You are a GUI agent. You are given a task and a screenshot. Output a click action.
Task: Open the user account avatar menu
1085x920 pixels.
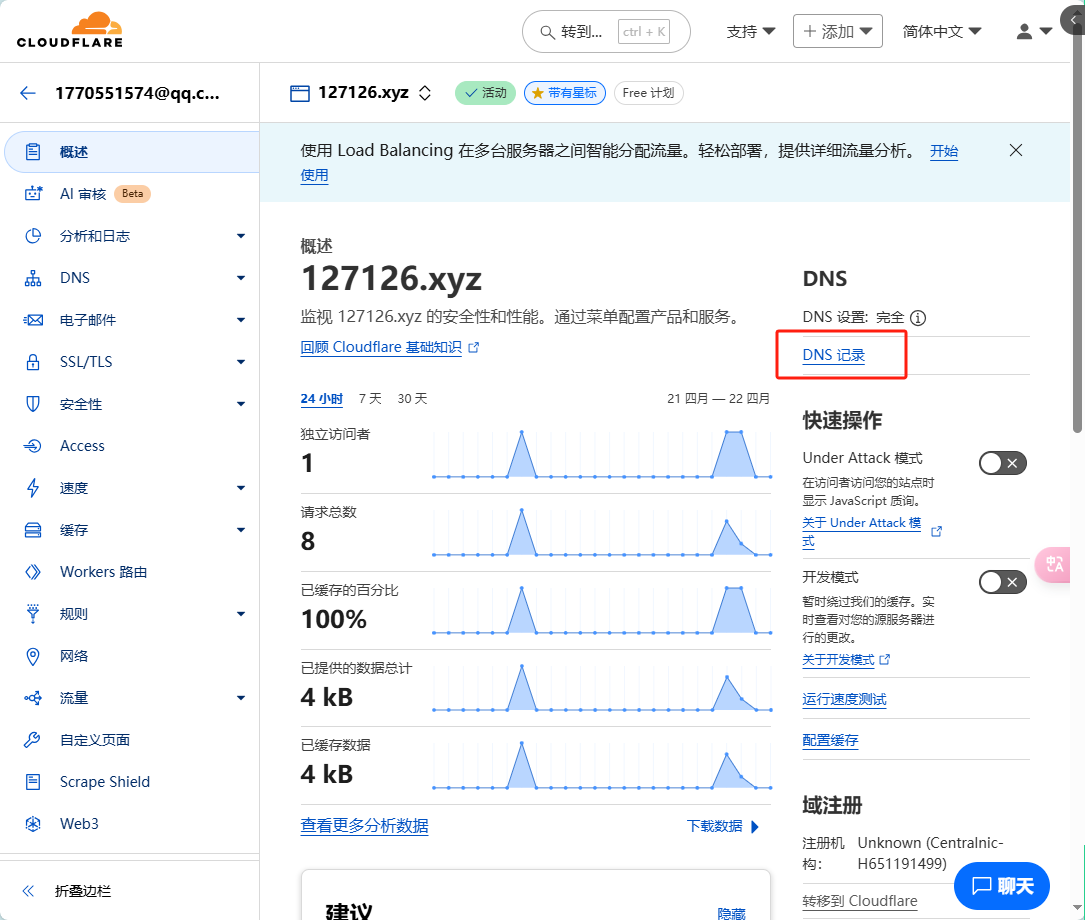1034,31
